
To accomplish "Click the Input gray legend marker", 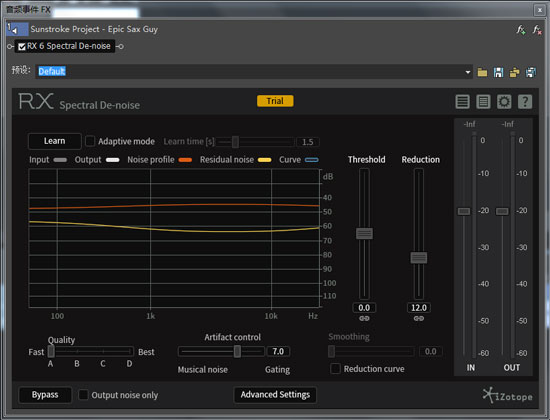I will (x=60, y=160).
